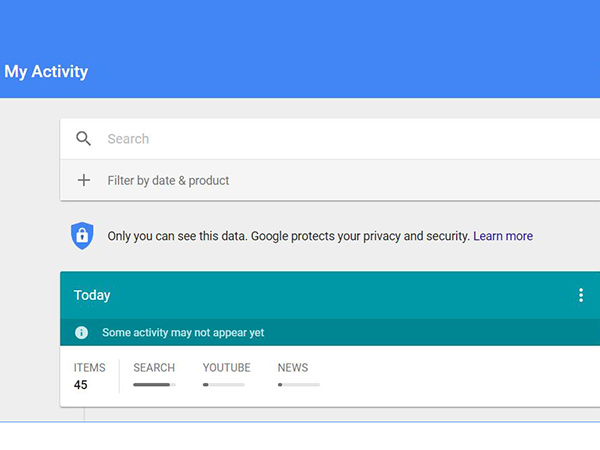Open the three-dot menu for Today
Image resolution: width=600 pixels, height=450 pixels.
(581, 295)
